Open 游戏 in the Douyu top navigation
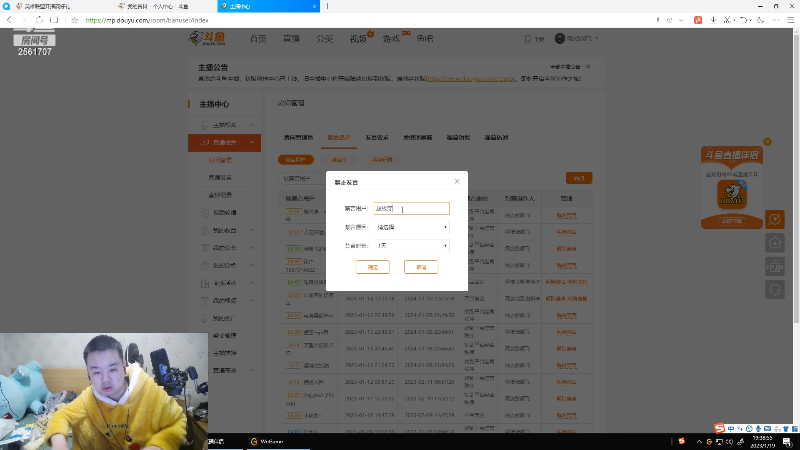 tap(391, 39)
